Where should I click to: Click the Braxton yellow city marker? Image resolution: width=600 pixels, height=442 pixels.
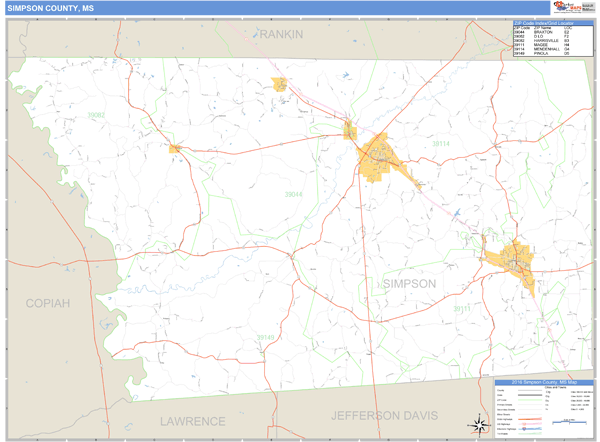coord(280,85)
